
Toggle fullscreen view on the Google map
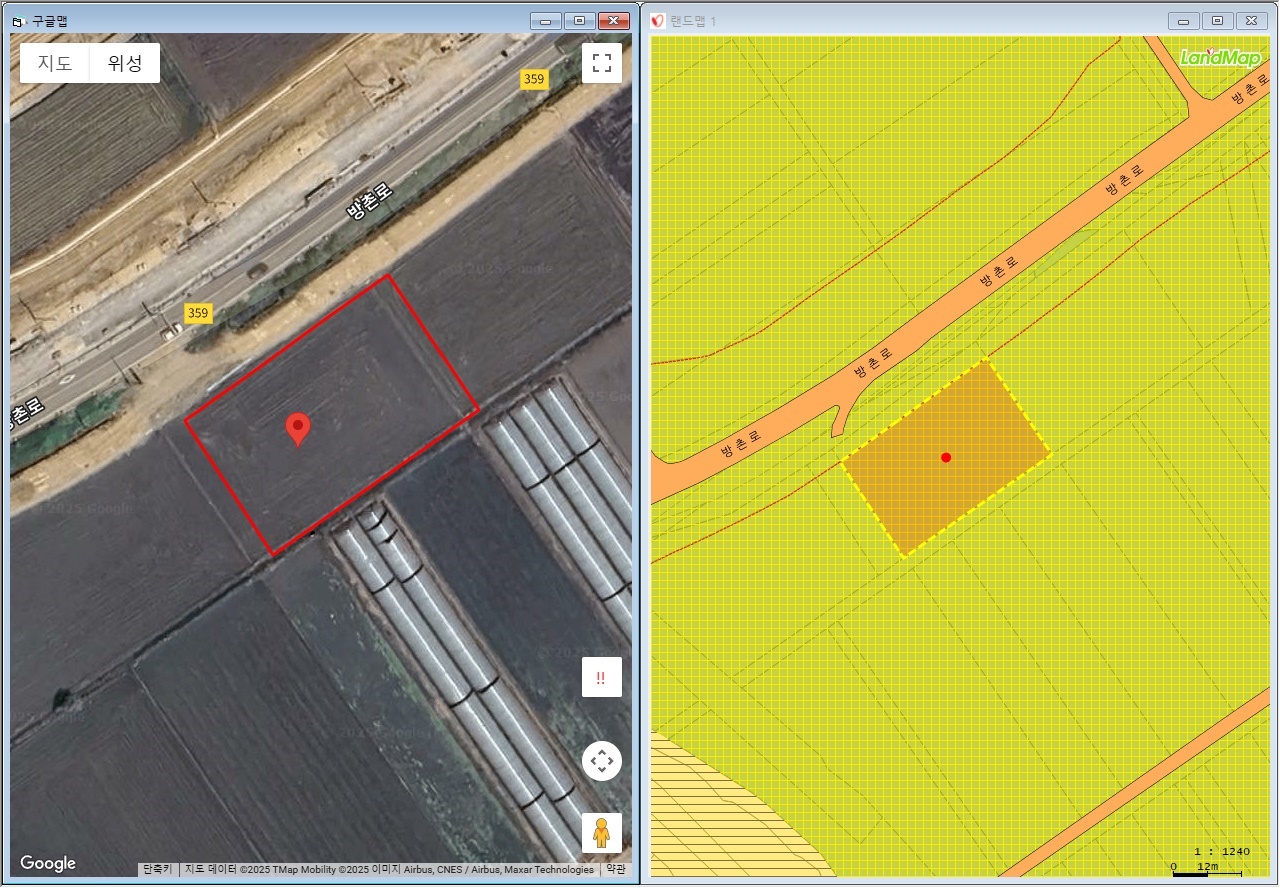click(601, 63)
